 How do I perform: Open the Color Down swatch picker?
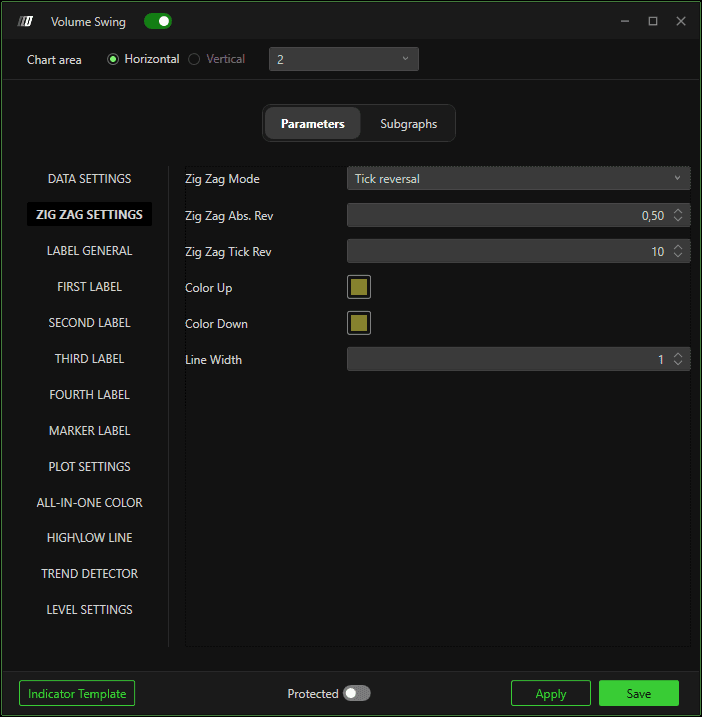tap(359, 323)
